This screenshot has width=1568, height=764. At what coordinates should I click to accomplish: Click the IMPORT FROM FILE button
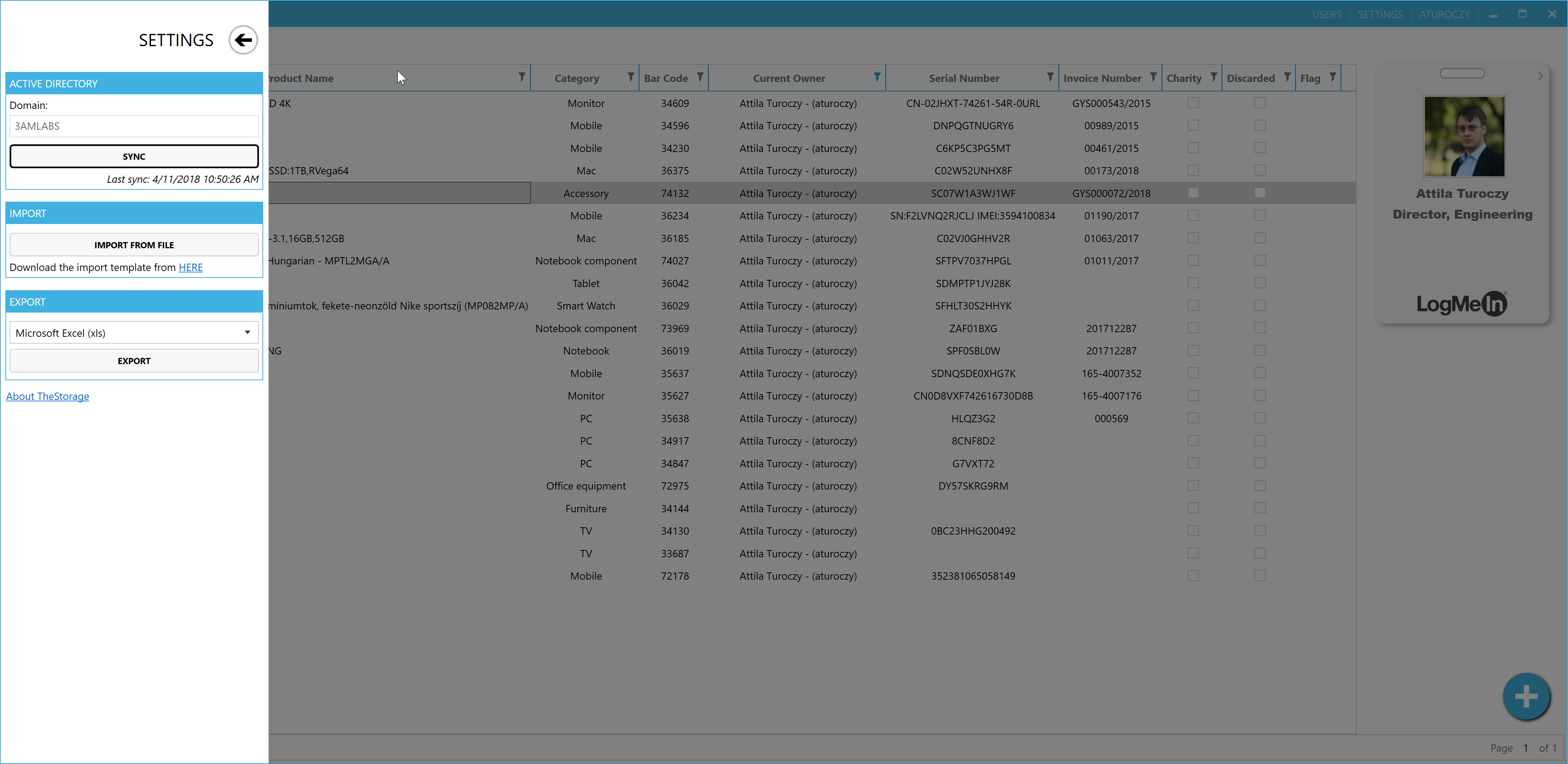tap(134, 245)
